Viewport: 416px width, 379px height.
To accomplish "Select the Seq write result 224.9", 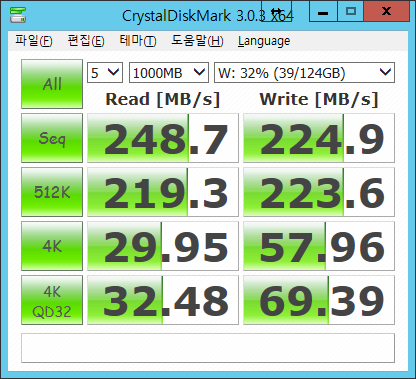I will coord(319,138).
